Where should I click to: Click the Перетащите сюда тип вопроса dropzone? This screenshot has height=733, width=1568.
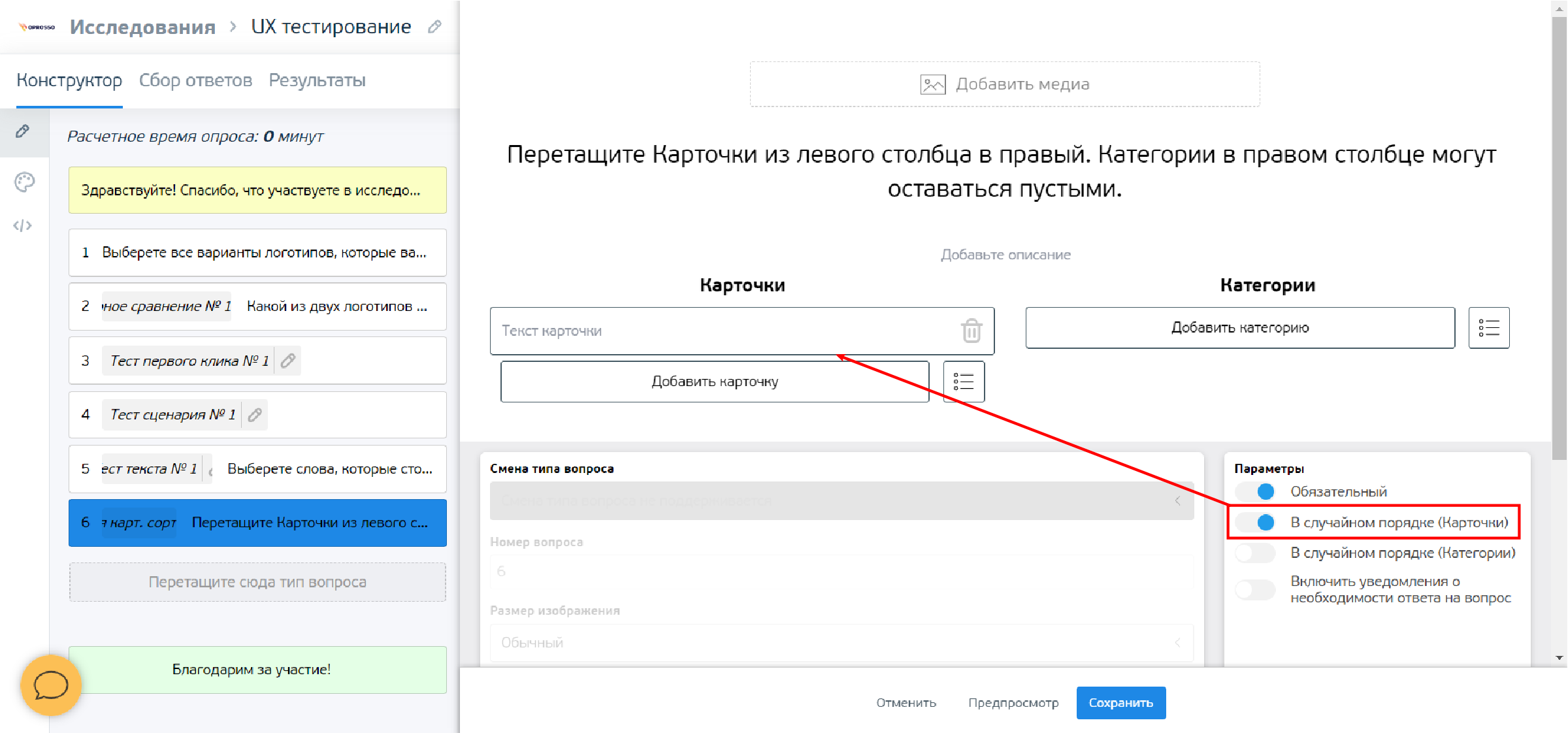coord(257,582)
